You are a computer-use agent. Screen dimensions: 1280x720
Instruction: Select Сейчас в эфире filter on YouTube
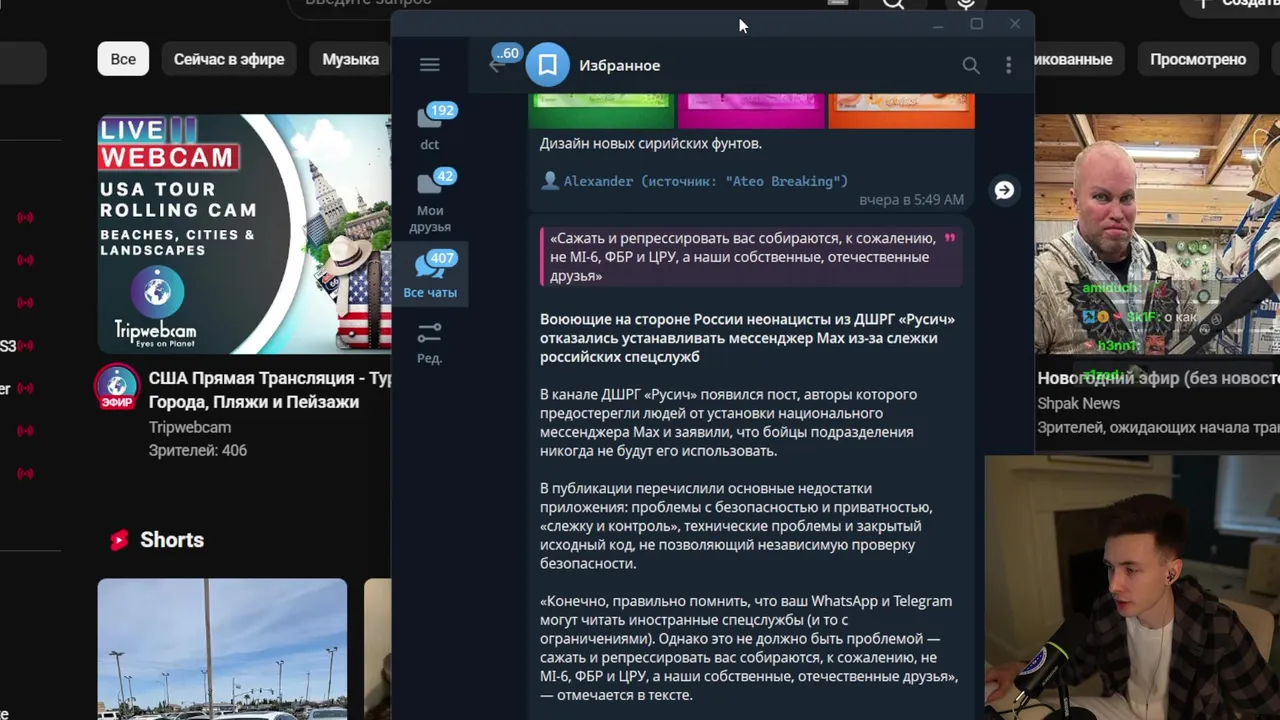tap(229, 59)
